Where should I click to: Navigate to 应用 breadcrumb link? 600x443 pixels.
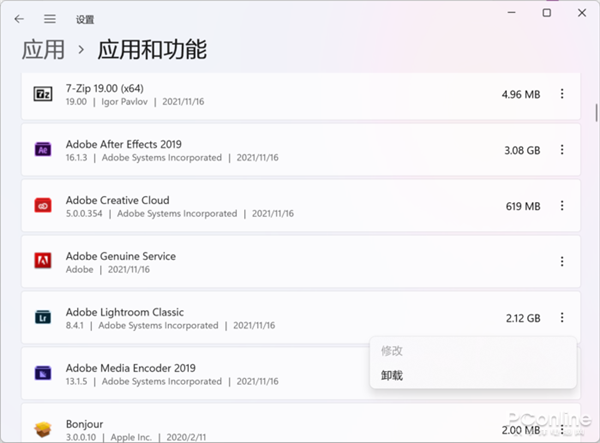[43, 50]
